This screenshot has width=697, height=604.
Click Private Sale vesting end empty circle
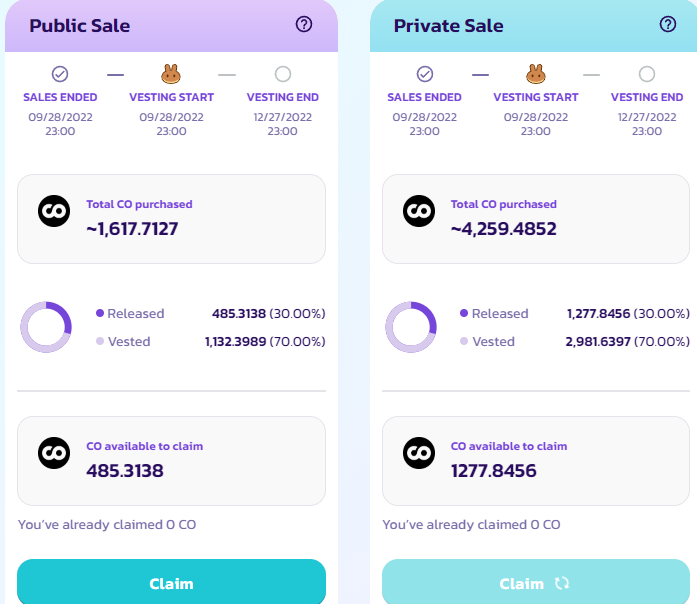[647, 74]
